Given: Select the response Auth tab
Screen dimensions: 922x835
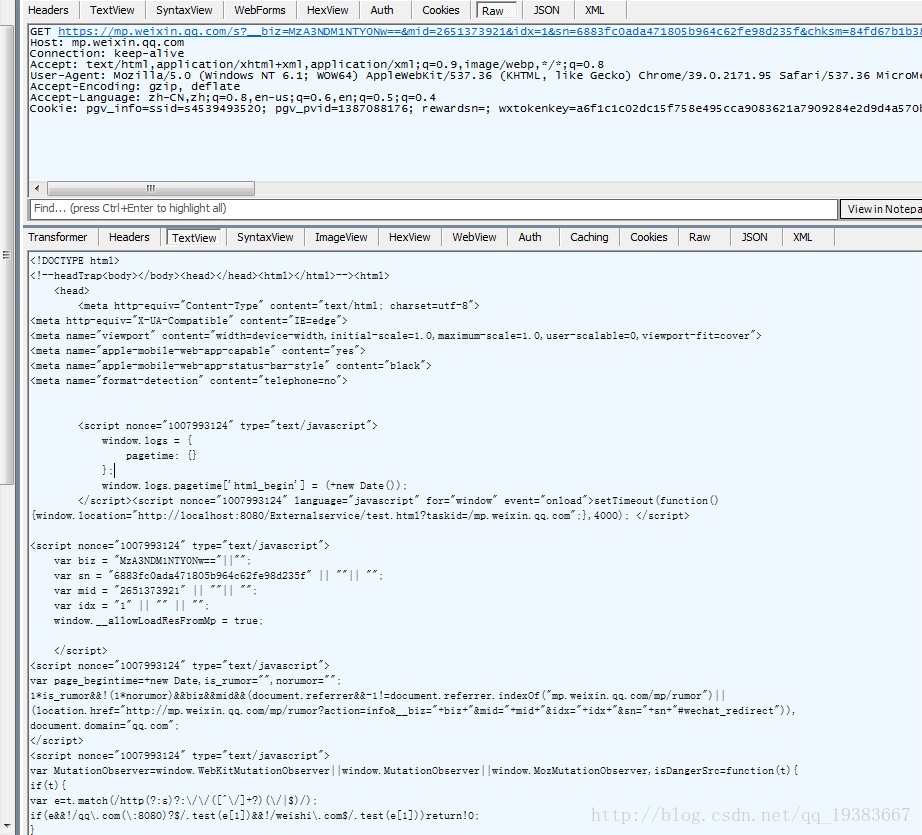Looking at the screenshot, I should (530, 237).
